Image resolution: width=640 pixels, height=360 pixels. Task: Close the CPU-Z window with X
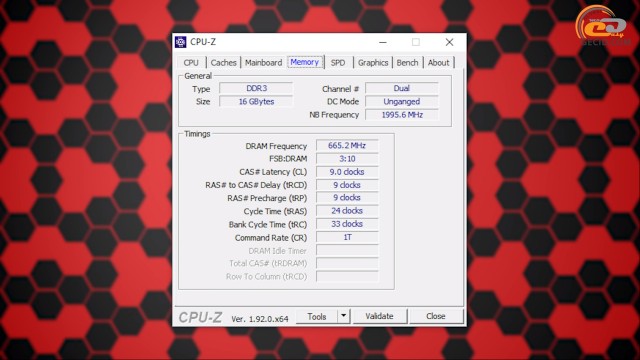tap(449, 42)
